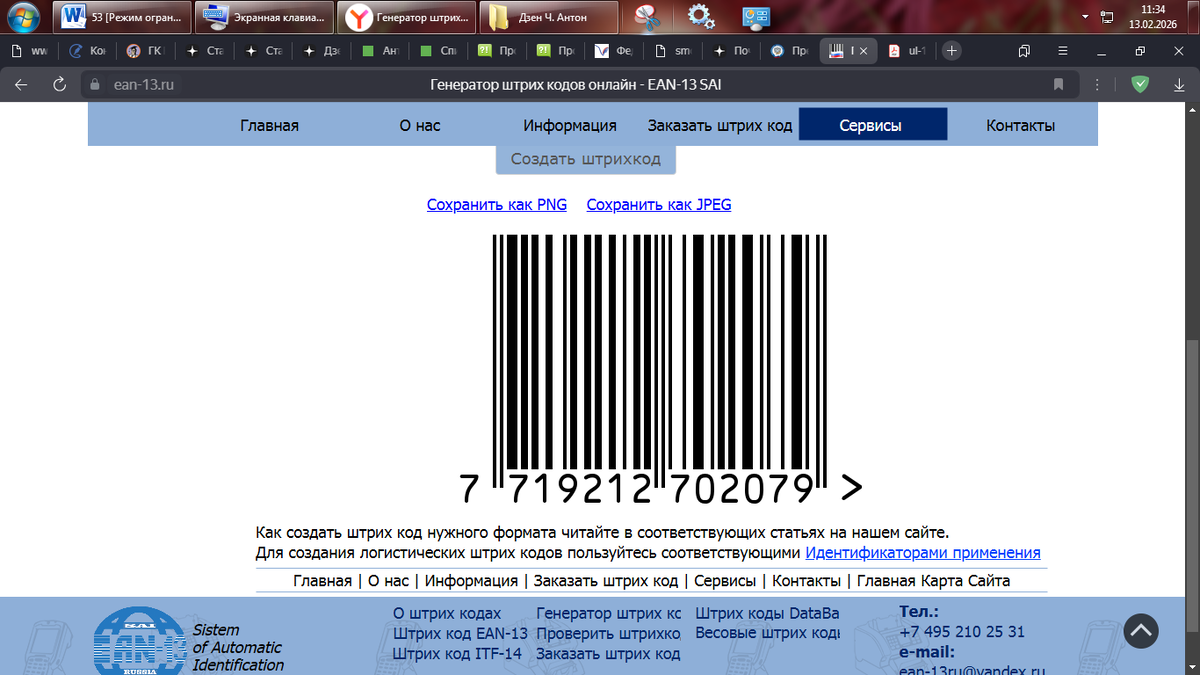Go back with the browser back arrow
The width and height of the screenshot is (1200, 675).
pos(21,85)
